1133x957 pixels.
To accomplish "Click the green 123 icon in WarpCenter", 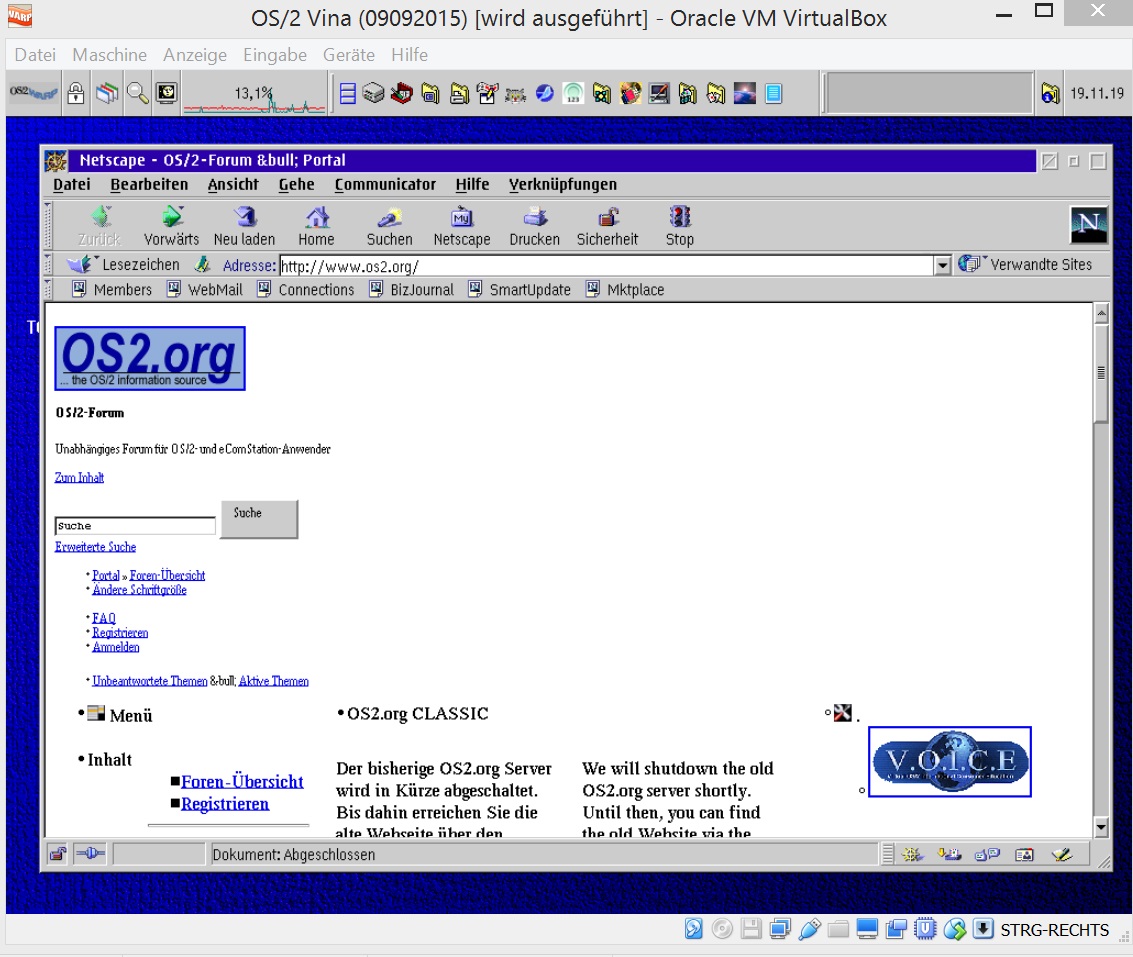I will (573, 93).
